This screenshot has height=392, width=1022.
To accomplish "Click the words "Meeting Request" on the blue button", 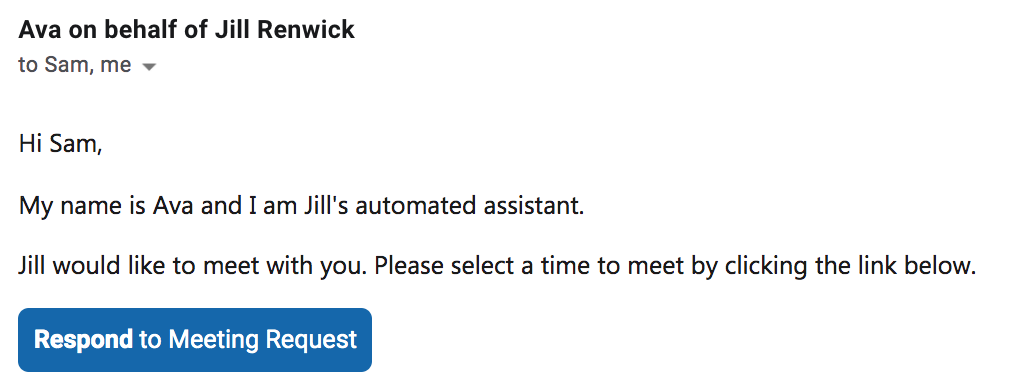I will point(263,340).
